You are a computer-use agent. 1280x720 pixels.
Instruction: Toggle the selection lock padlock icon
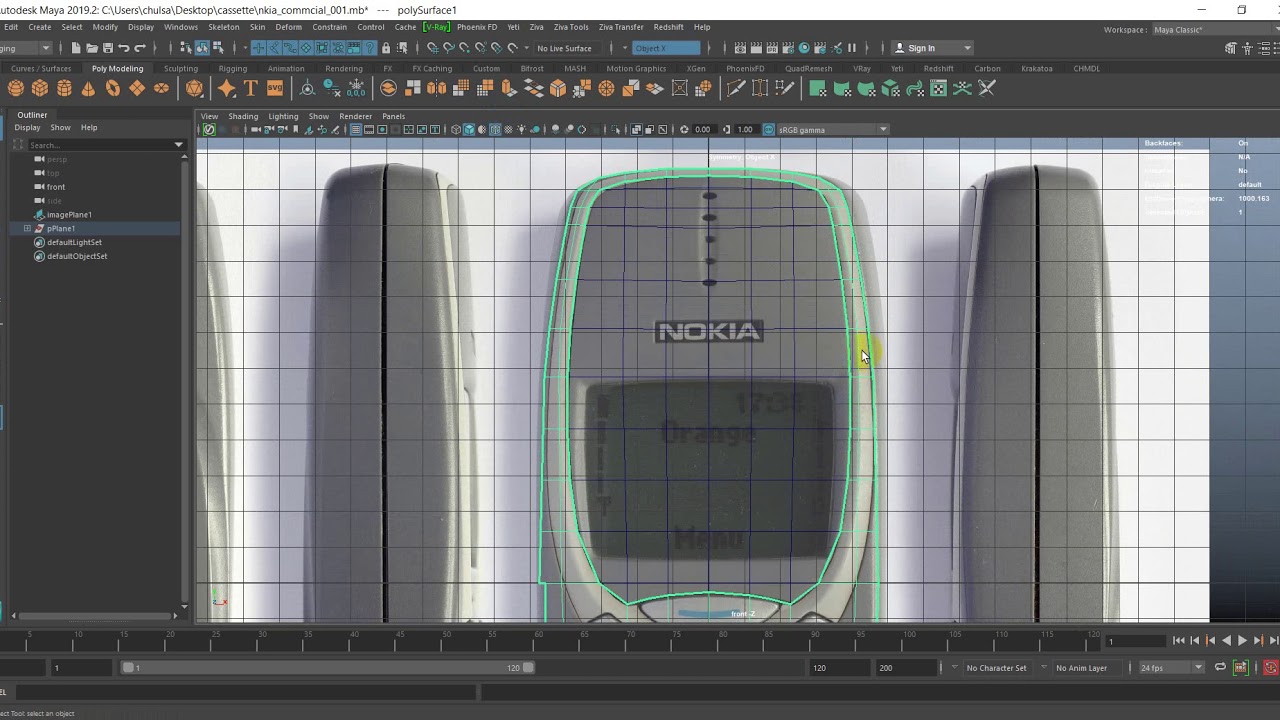coord(386,48)
